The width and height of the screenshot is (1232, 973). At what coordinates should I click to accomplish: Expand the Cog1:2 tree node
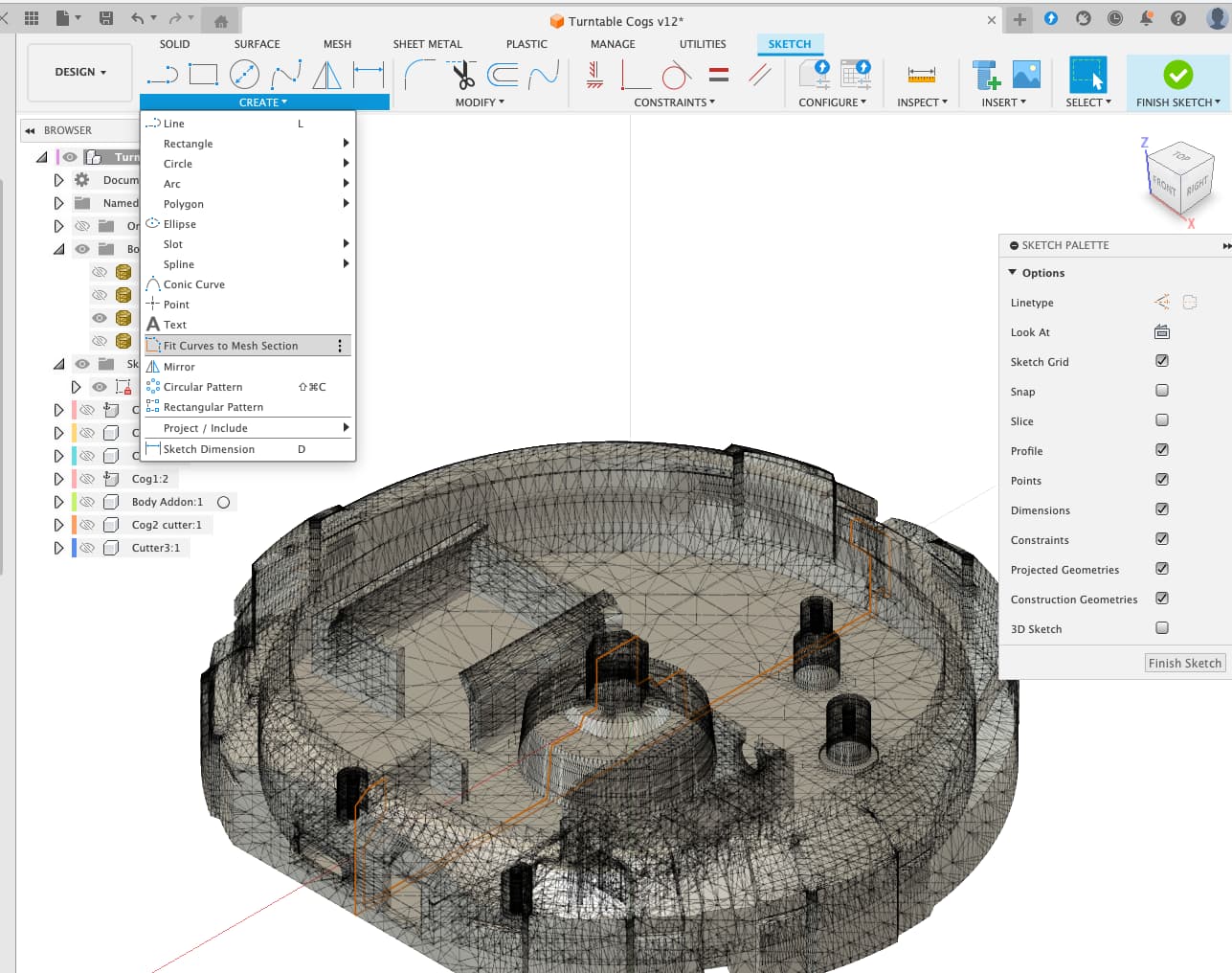coord(58,479)
